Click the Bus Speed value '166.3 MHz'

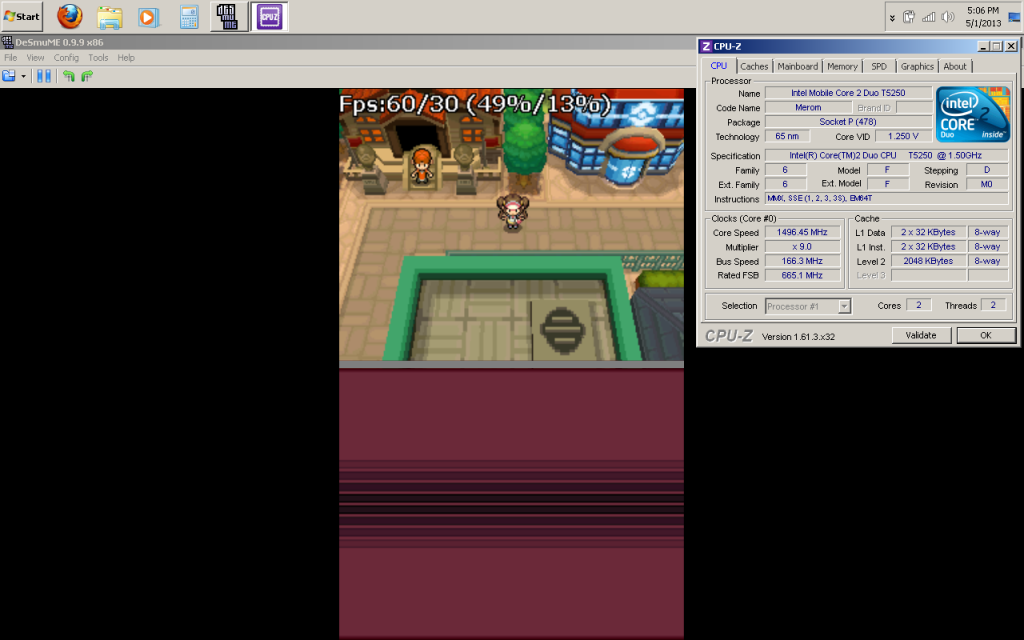802,261
